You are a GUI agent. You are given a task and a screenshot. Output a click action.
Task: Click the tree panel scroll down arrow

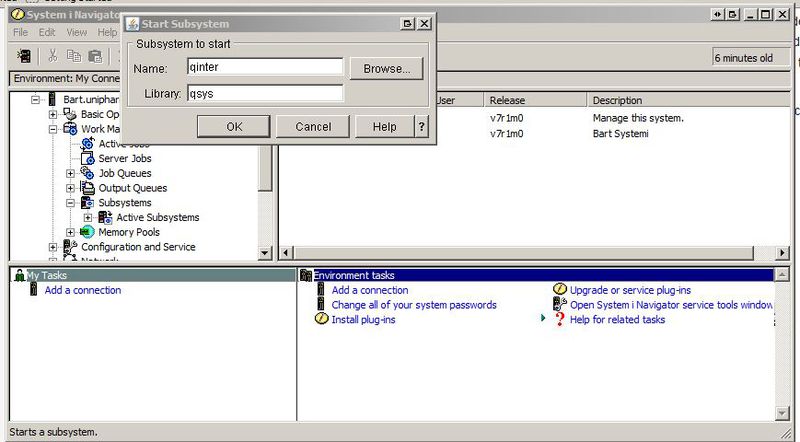click(x=265, y=253)
